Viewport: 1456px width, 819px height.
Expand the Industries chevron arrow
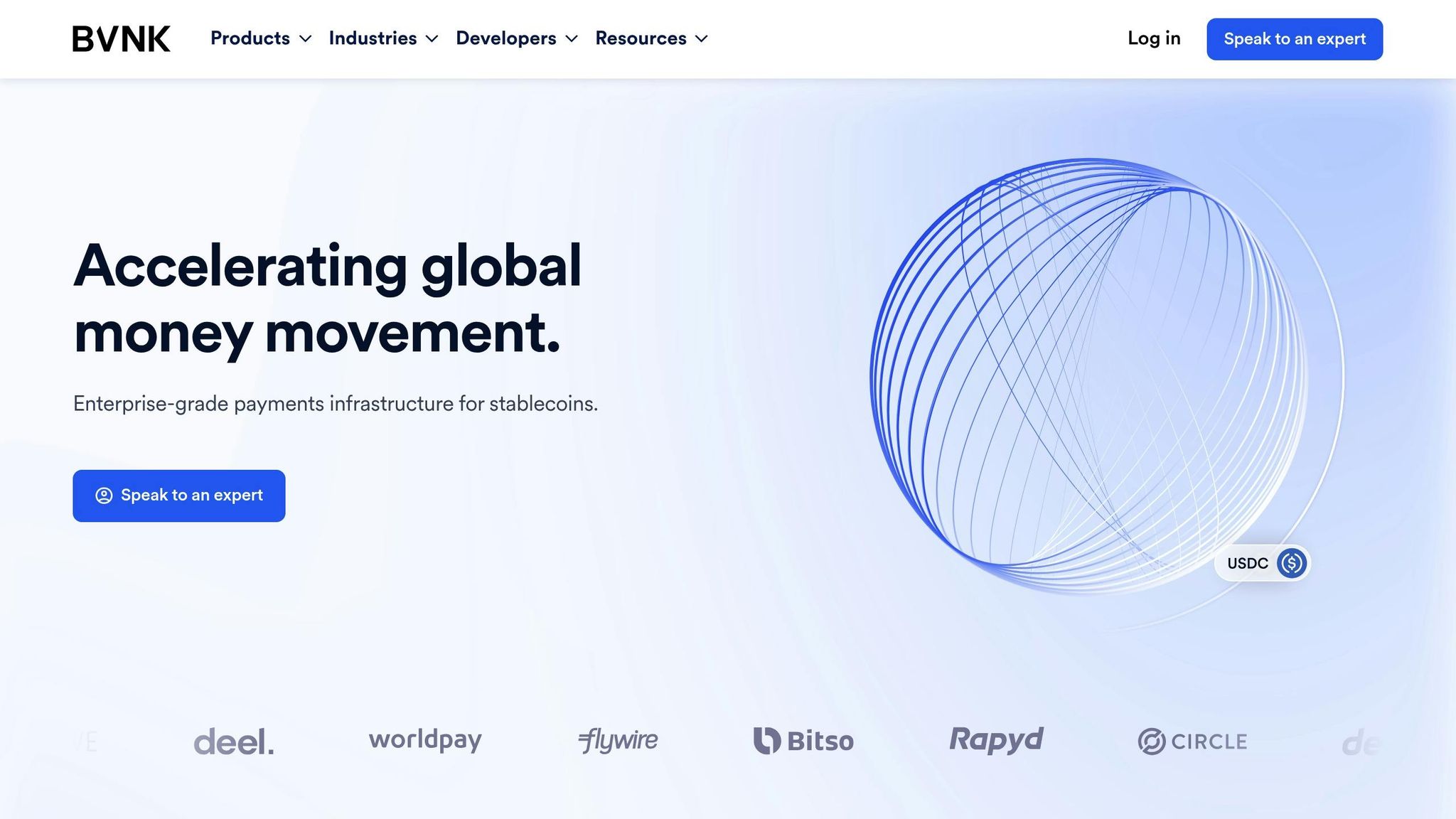tap(432, 39)
